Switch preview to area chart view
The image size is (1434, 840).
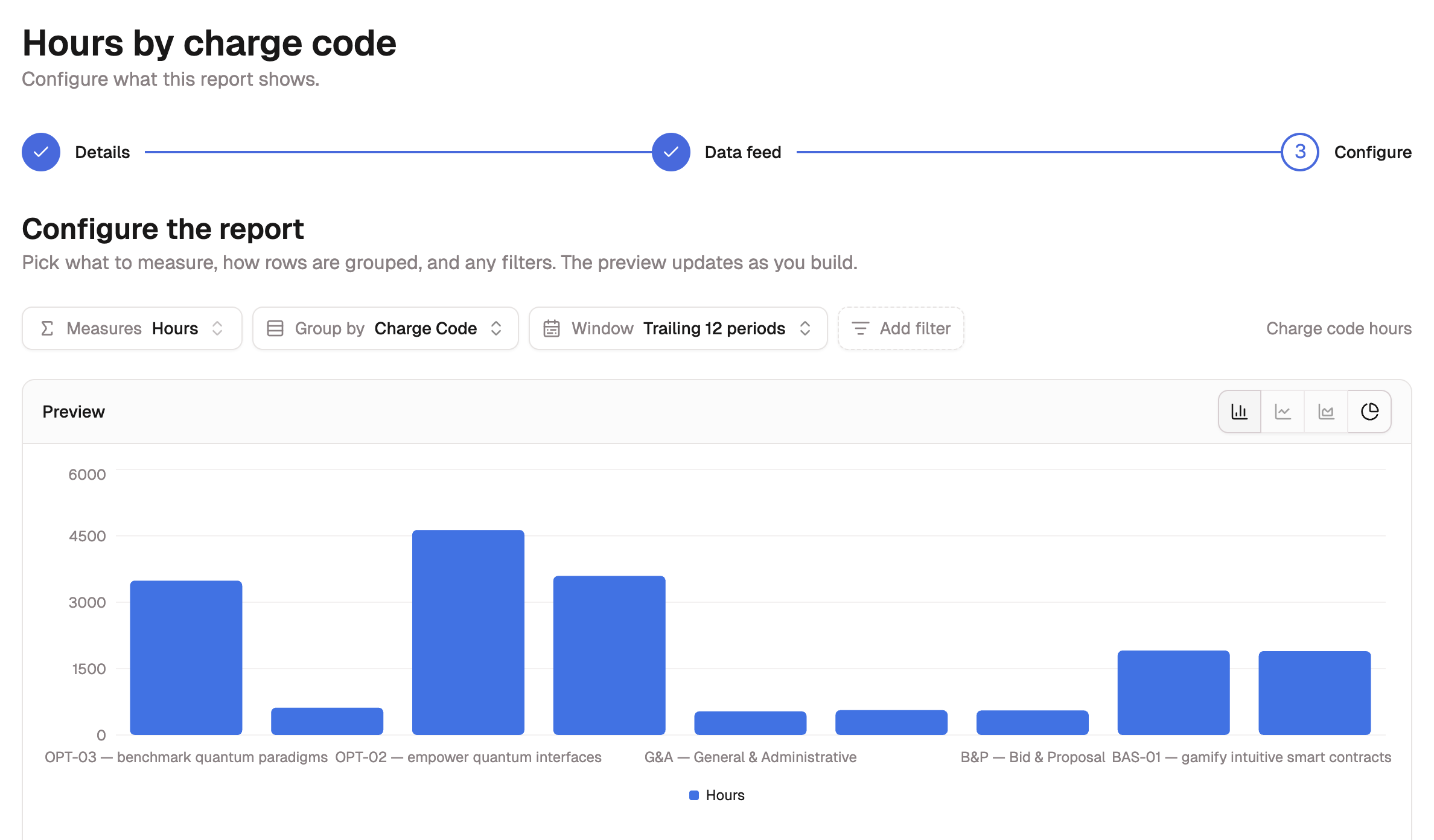click(x=1326, y=412)
